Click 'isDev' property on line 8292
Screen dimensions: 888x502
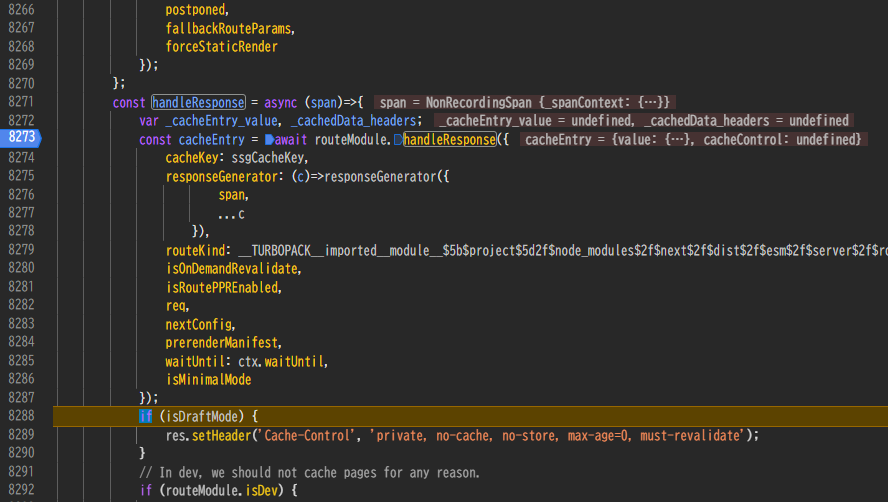261,490
